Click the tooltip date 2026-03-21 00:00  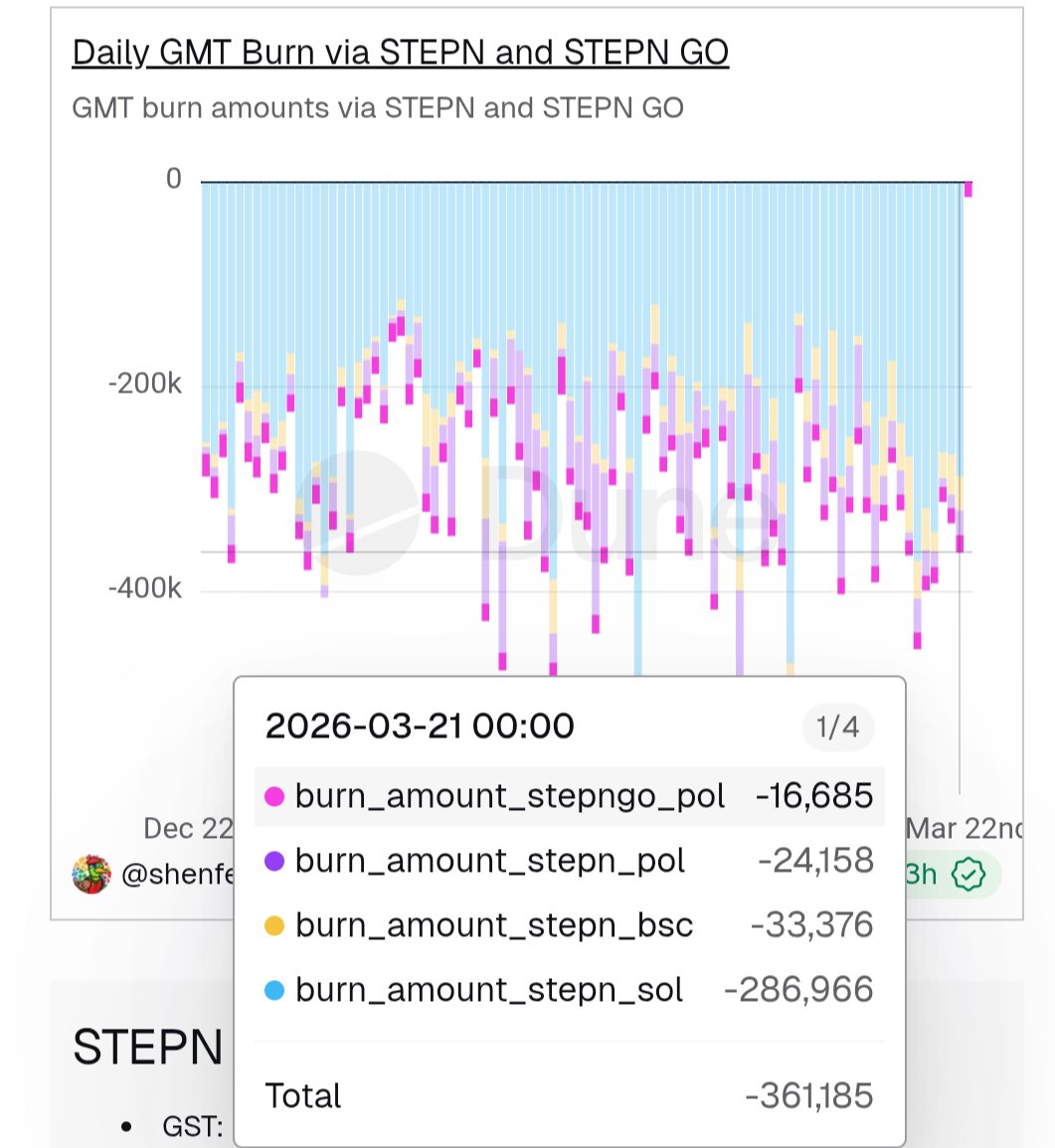point(420,727)
